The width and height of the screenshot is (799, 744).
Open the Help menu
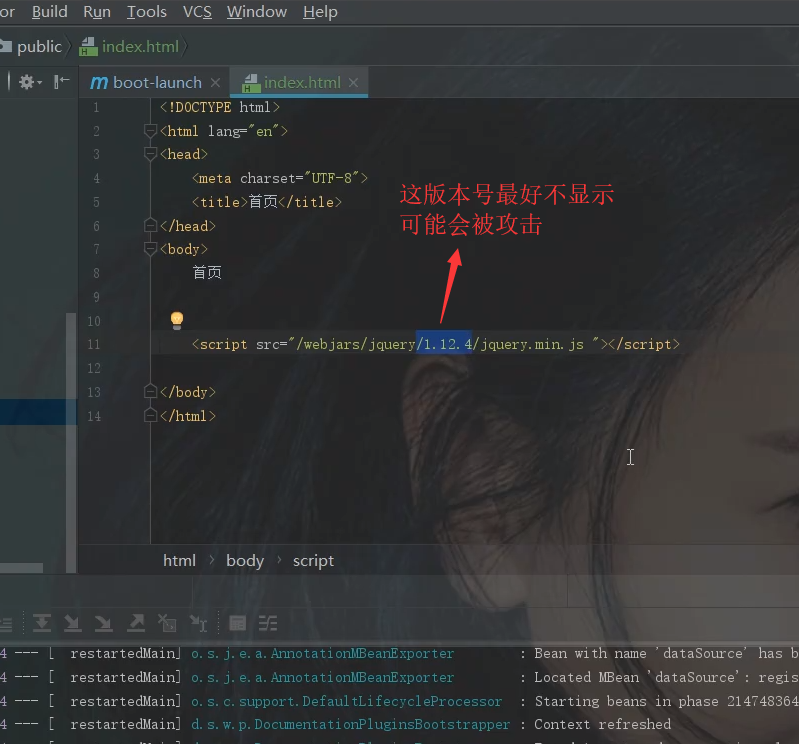tap(320, 12)
